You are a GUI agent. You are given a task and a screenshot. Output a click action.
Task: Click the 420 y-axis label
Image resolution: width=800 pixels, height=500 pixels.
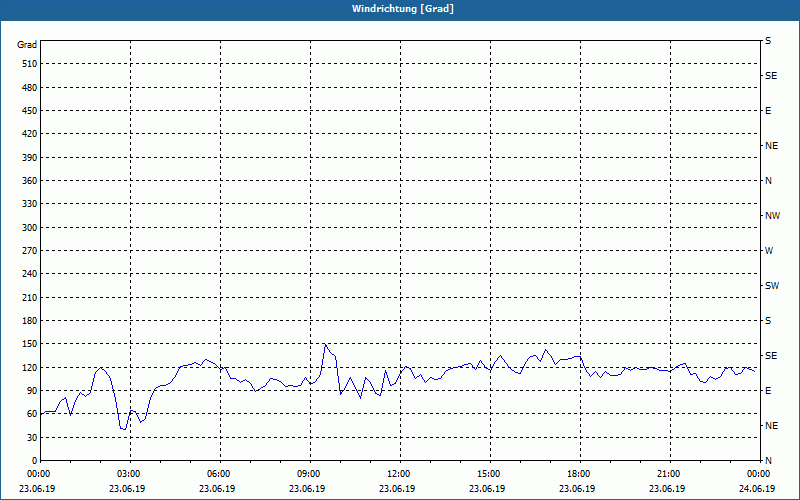(x=30, y=134)
